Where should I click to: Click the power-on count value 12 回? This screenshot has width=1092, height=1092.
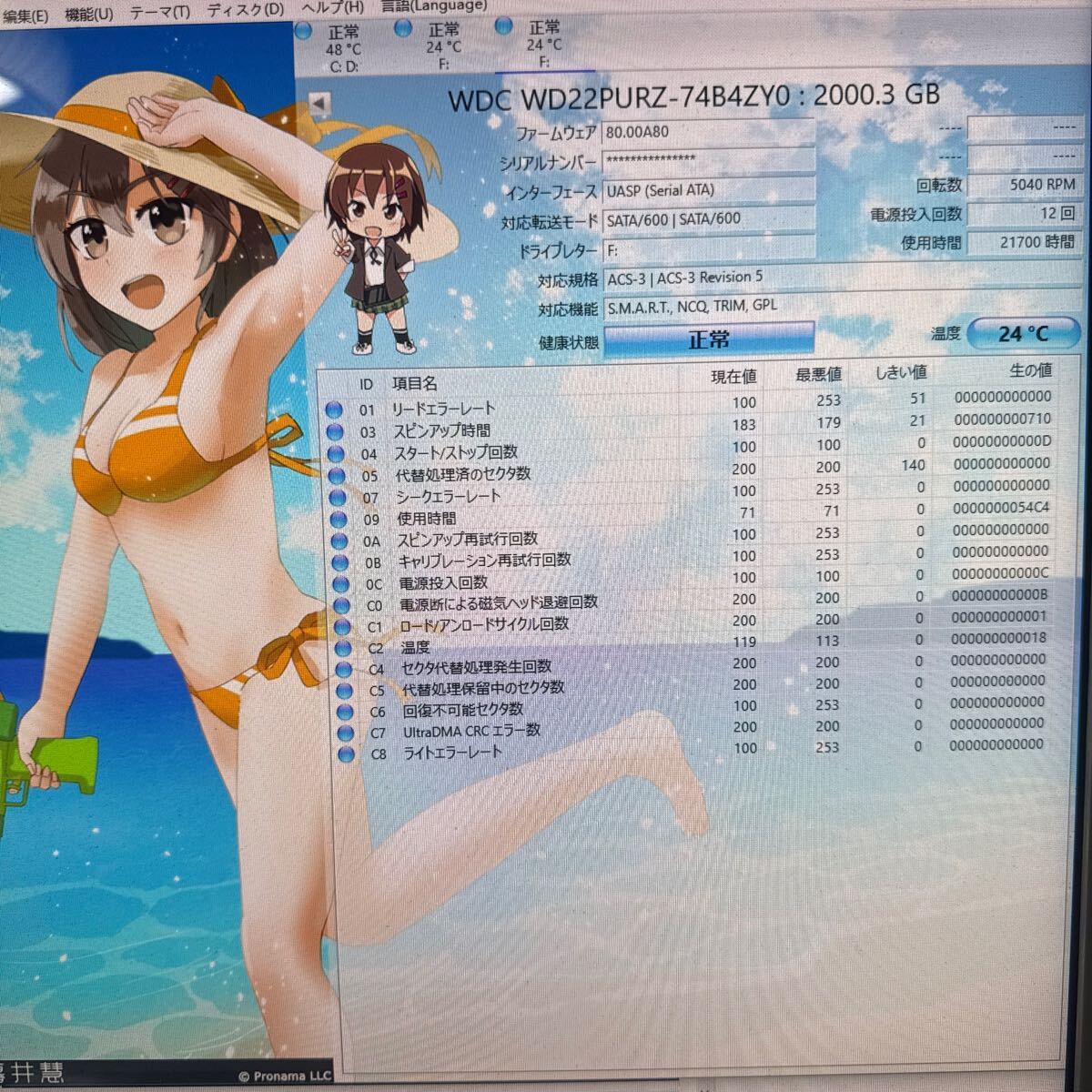(1025, 213)
